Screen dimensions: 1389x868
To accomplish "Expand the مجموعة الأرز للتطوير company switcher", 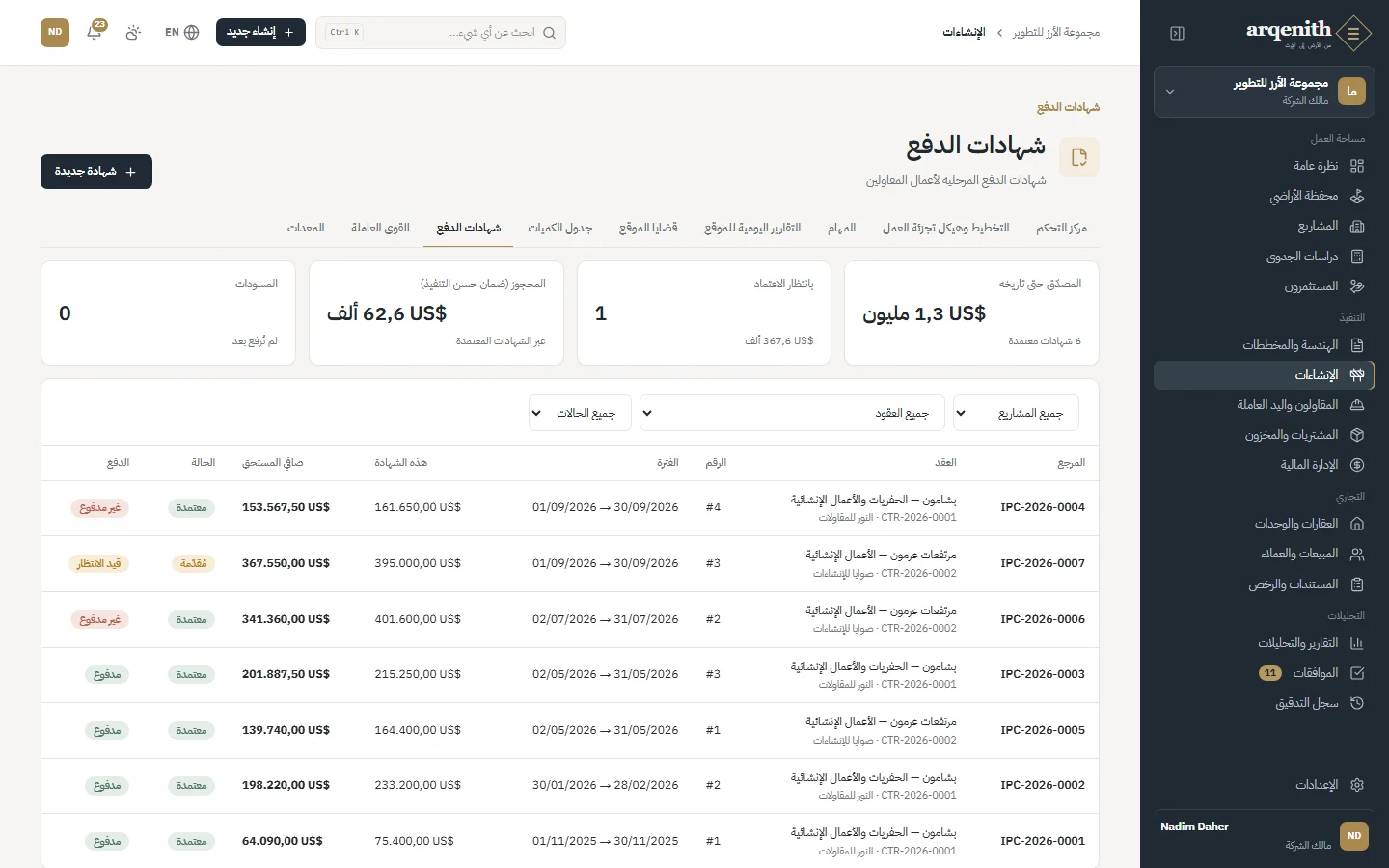I will tap(1265, 92).
